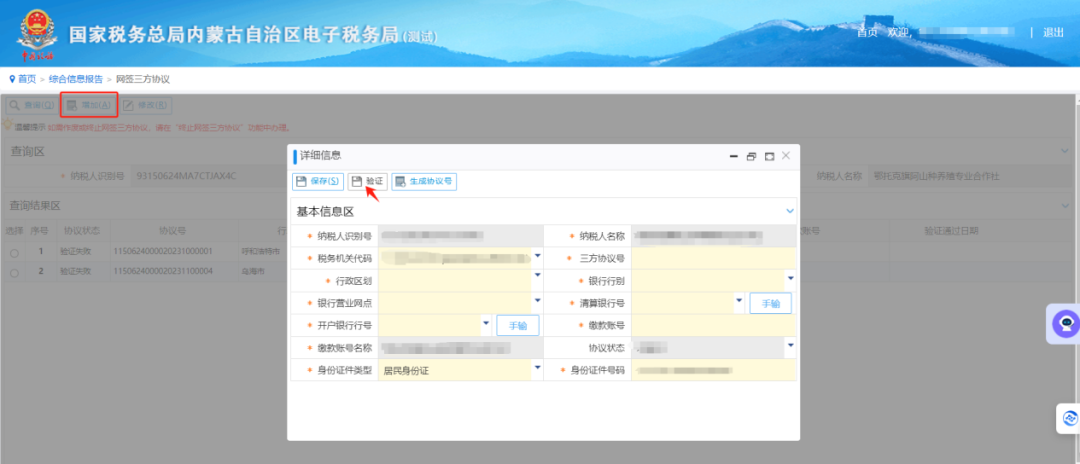Open the 清算银行号 dropdown arrow
This screenshot has width=1080, height=464.
pyautogui.click(x=739, y=301)
